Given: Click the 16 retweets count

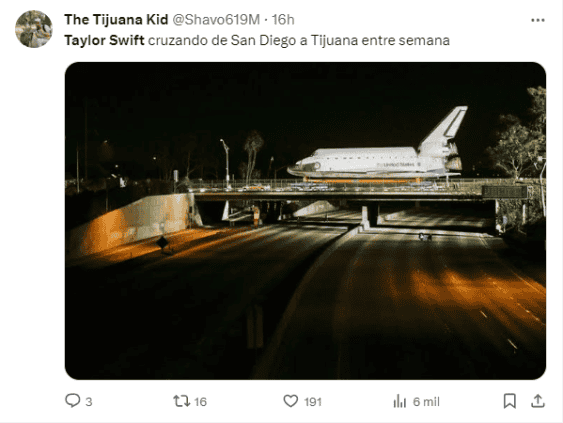Looking at the screenshot, I should 200,401.
